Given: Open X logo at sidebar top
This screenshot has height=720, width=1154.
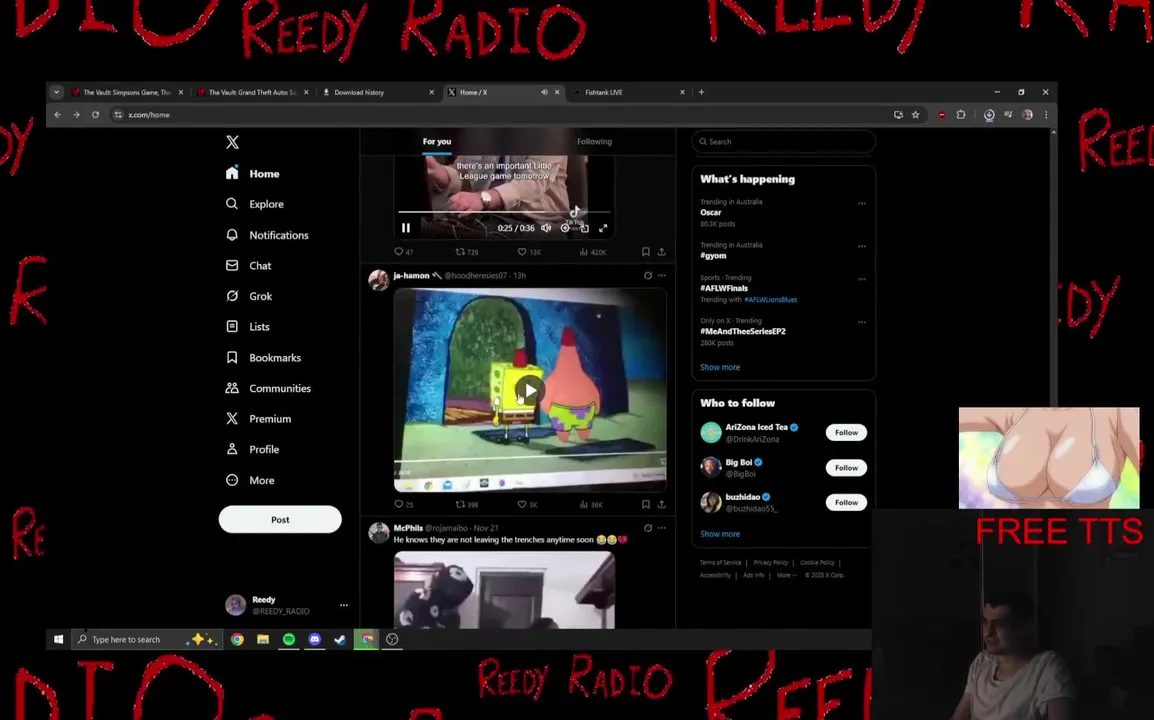Looking at the screenshot, I should coord(233,142).
